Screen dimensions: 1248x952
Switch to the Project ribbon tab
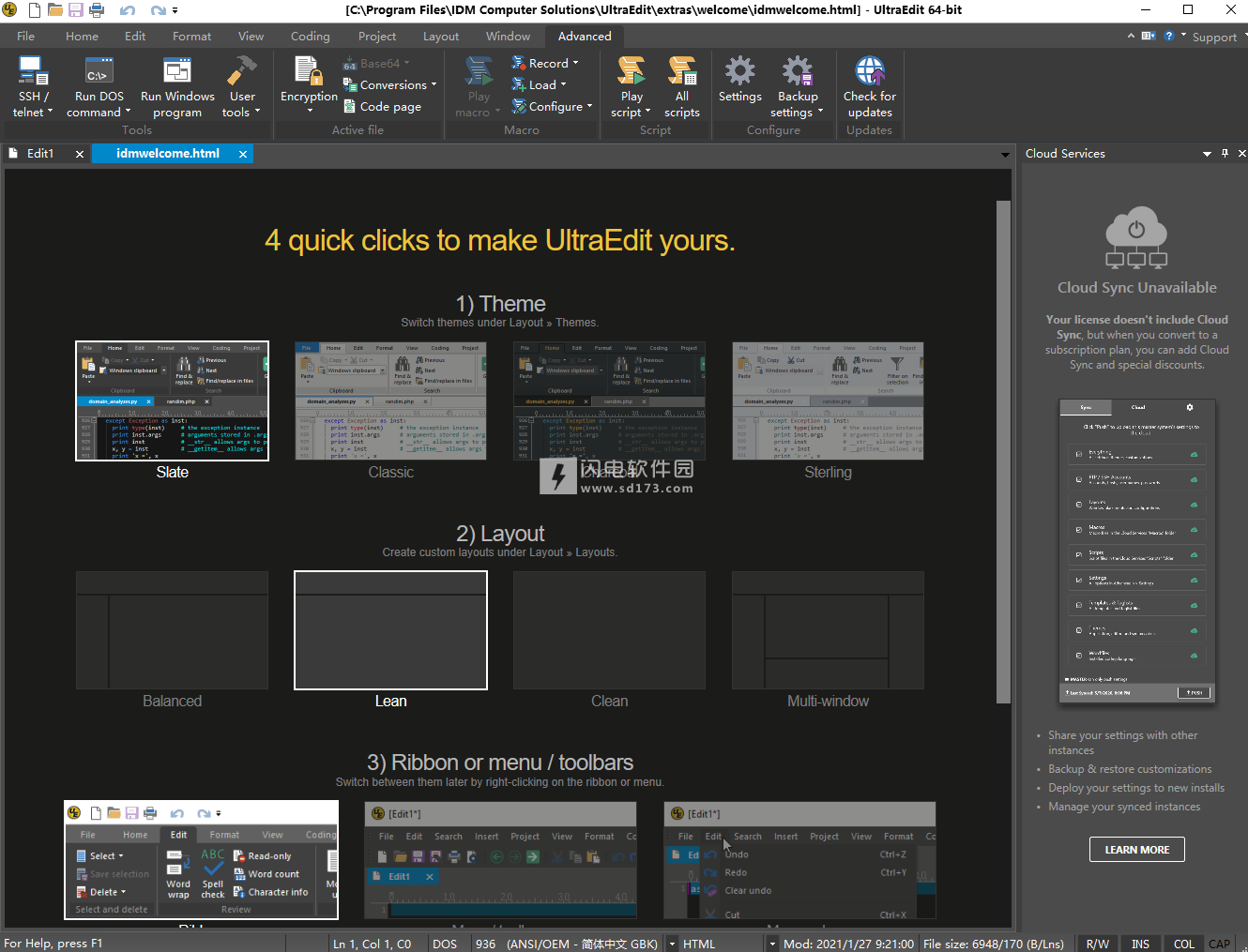pos(377,37)
